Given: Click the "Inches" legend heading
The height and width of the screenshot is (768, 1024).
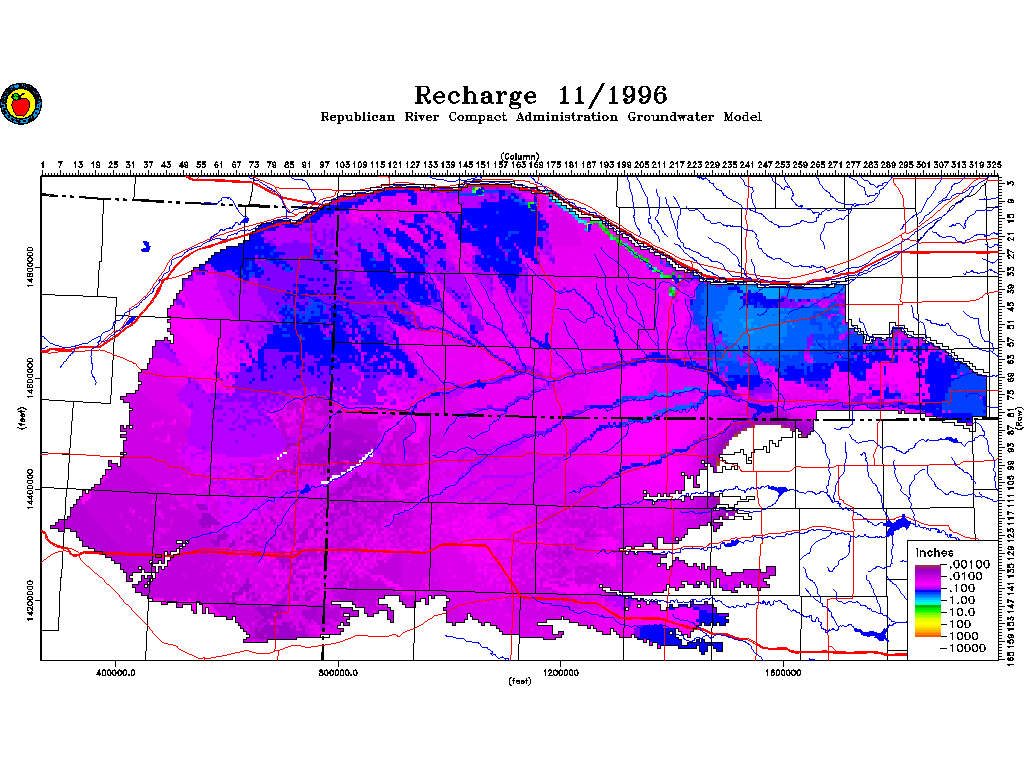Looking at the screenshot, I should [x=934, y=553].
